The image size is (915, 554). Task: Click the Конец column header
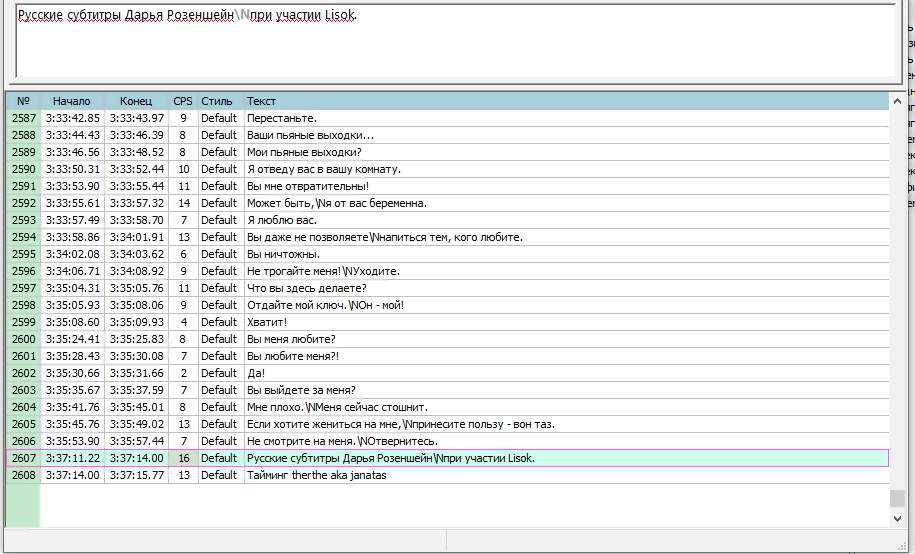(x=136, y=101)
